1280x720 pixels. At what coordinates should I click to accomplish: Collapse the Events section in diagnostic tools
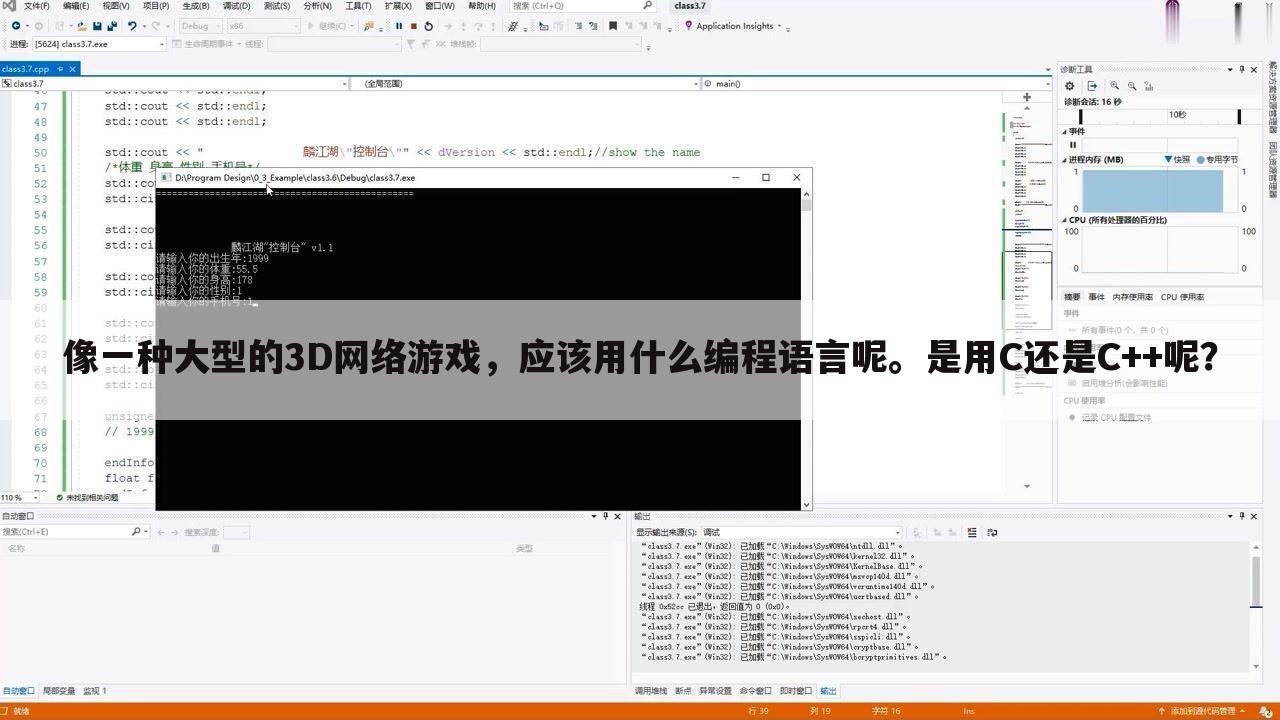pyautogui.click(x=1065, y=131)
